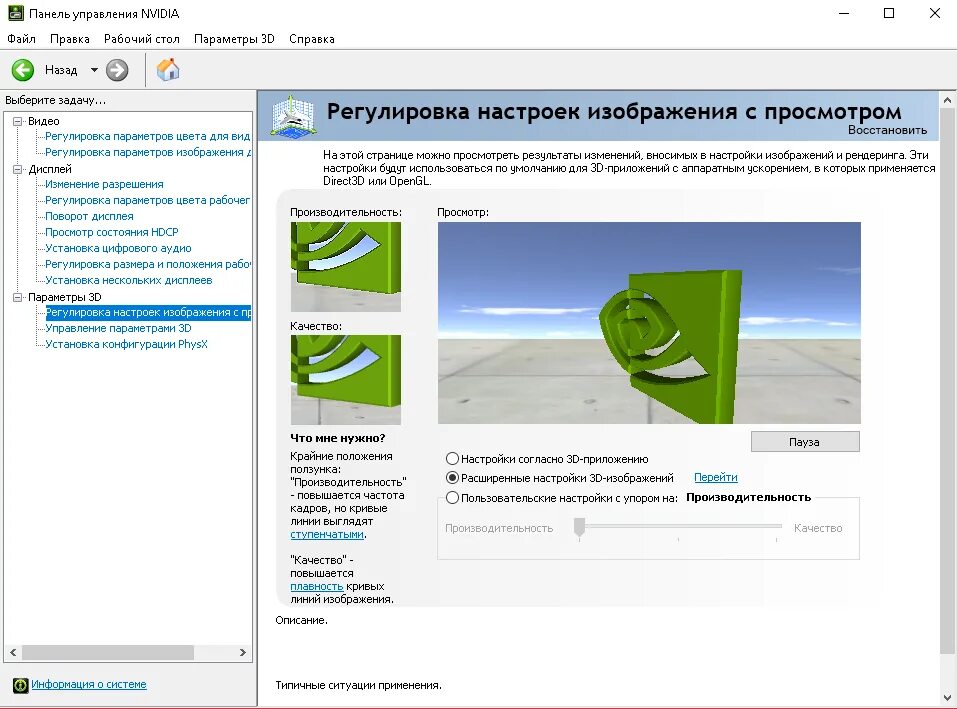The image size is (957, 709).
Task: Click the main panel scroll-down arrow
Action: pos(947,697)
